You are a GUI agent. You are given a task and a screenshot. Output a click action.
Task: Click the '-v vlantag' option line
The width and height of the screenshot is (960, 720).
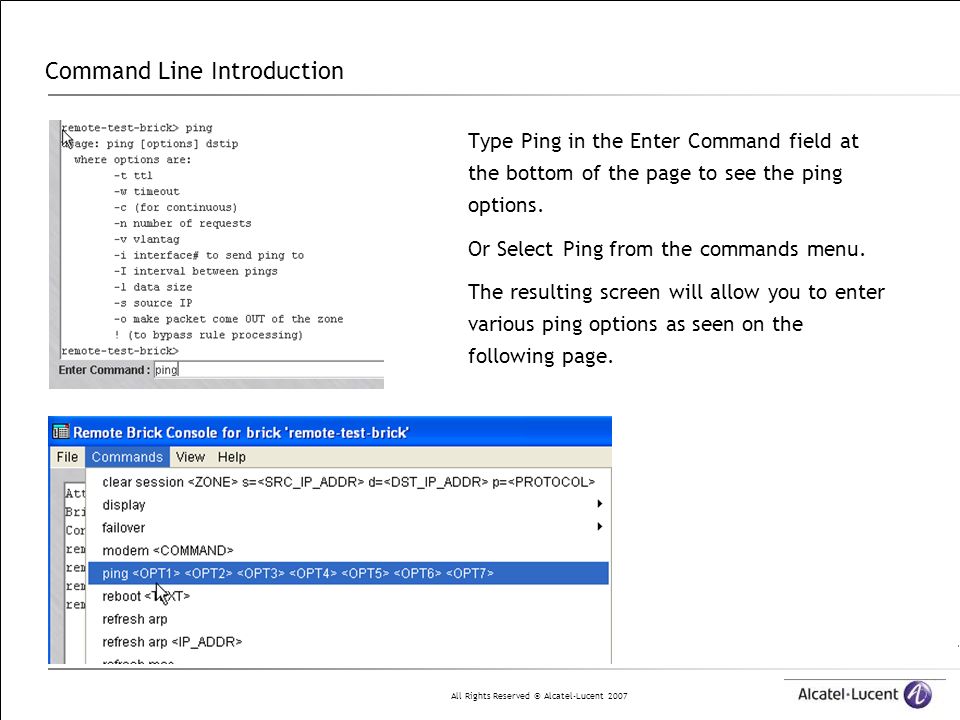(x=146, y=239)
